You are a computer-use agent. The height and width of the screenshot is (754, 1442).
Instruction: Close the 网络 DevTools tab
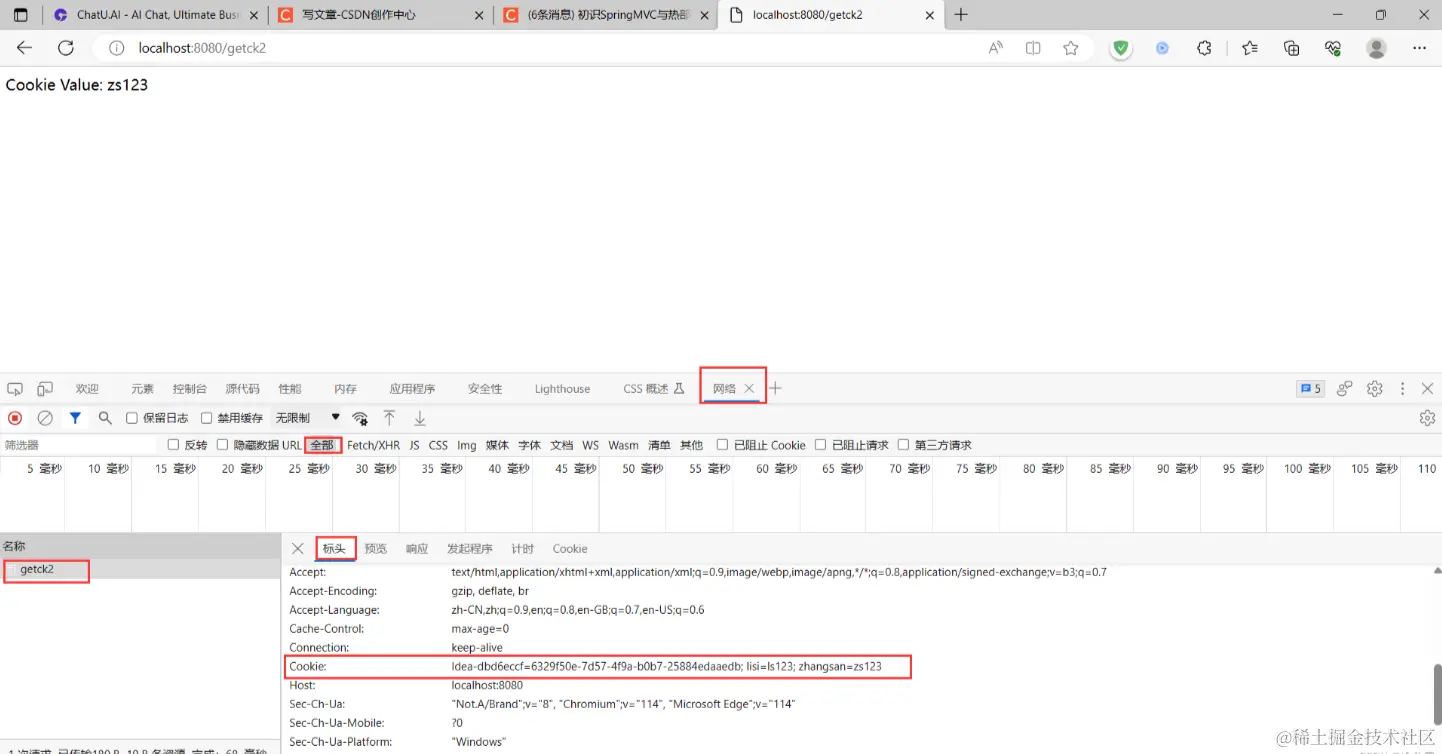point(749,389)
